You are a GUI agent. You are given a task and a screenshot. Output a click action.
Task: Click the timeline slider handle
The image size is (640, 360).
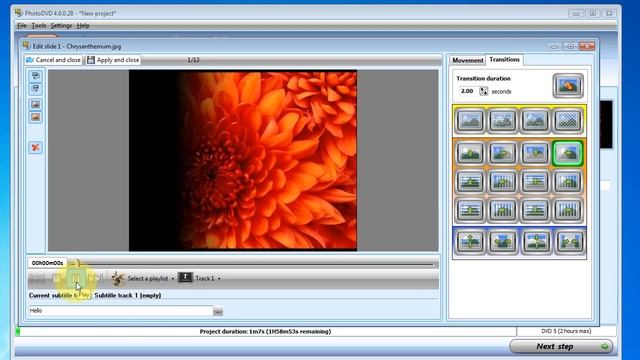78,263
